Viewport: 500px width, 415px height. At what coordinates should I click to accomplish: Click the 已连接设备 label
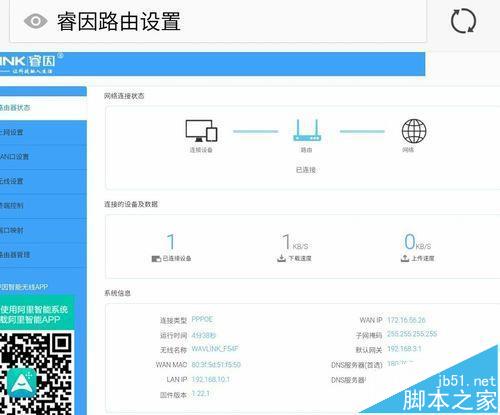pyautogui.click(x=177, y=259)
